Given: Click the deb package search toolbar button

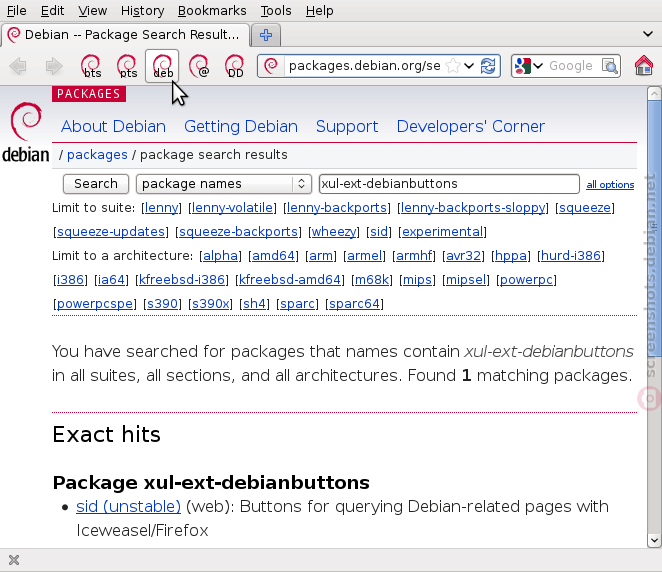Looking at the screenshot, I should [x=162, y=66].
